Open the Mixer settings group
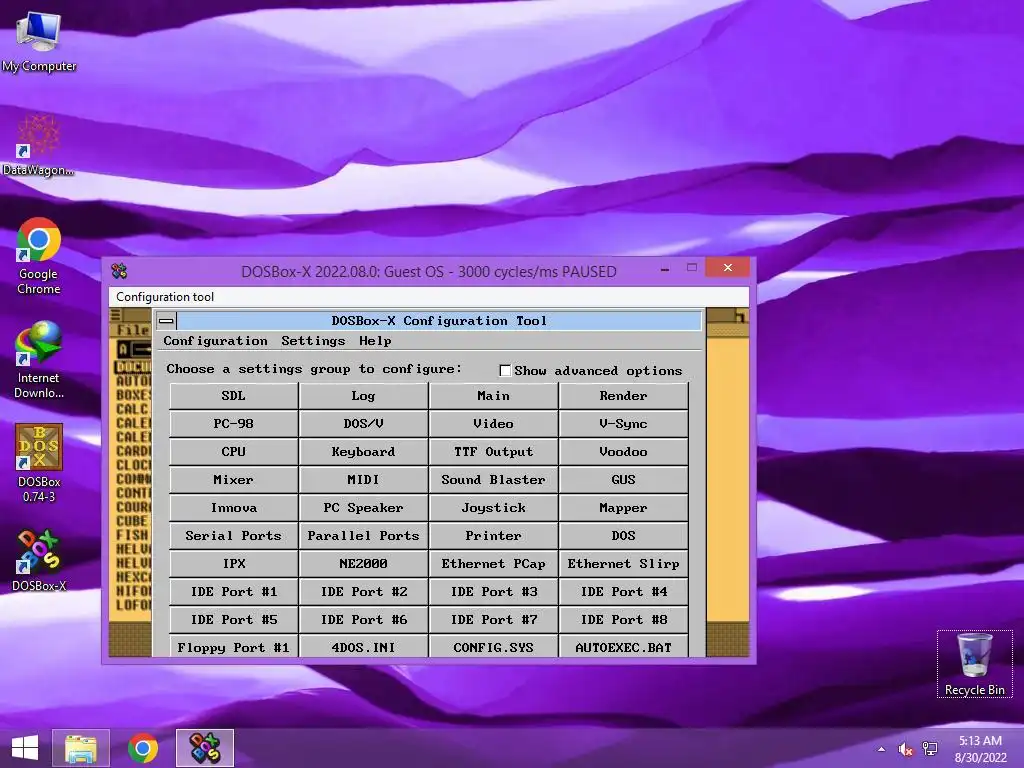The width and height of the screenshot is (1024, 768). [233, 480]
